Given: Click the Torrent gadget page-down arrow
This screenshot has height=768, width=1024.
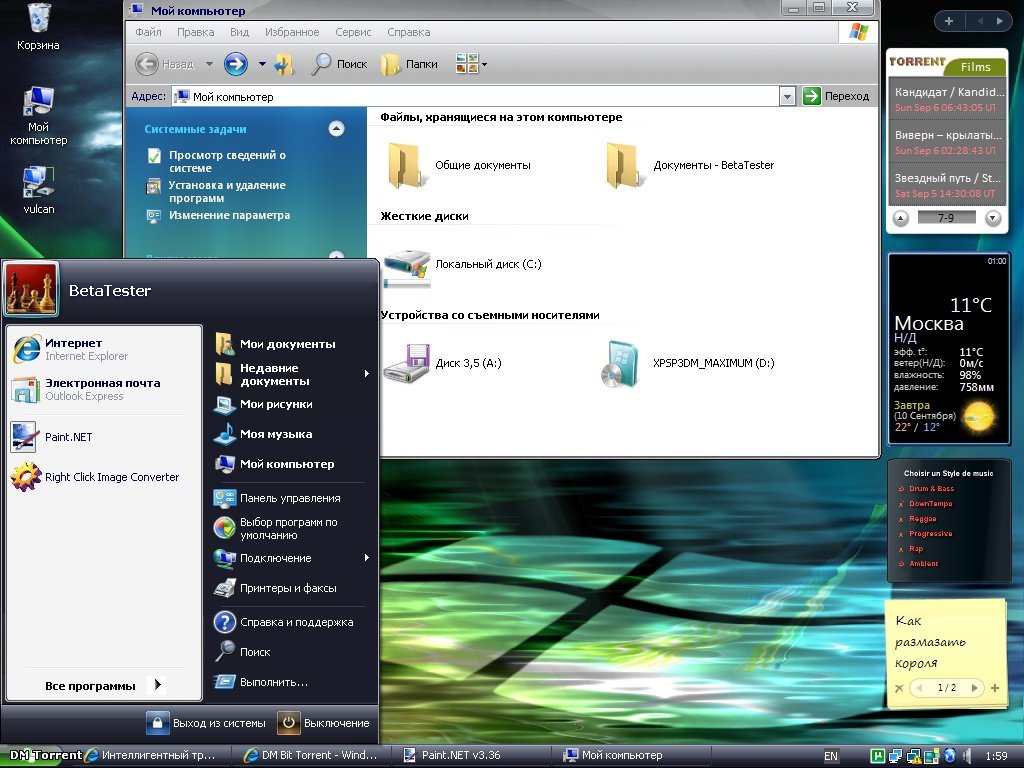Looking at the screenshot, I should [993, 217].
